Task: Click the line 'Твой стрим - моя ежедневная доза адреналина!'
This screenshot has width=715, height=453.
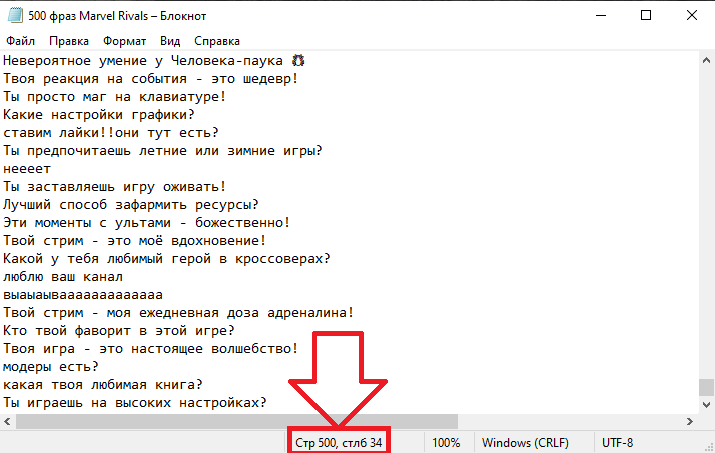Action: pos(178,313)
